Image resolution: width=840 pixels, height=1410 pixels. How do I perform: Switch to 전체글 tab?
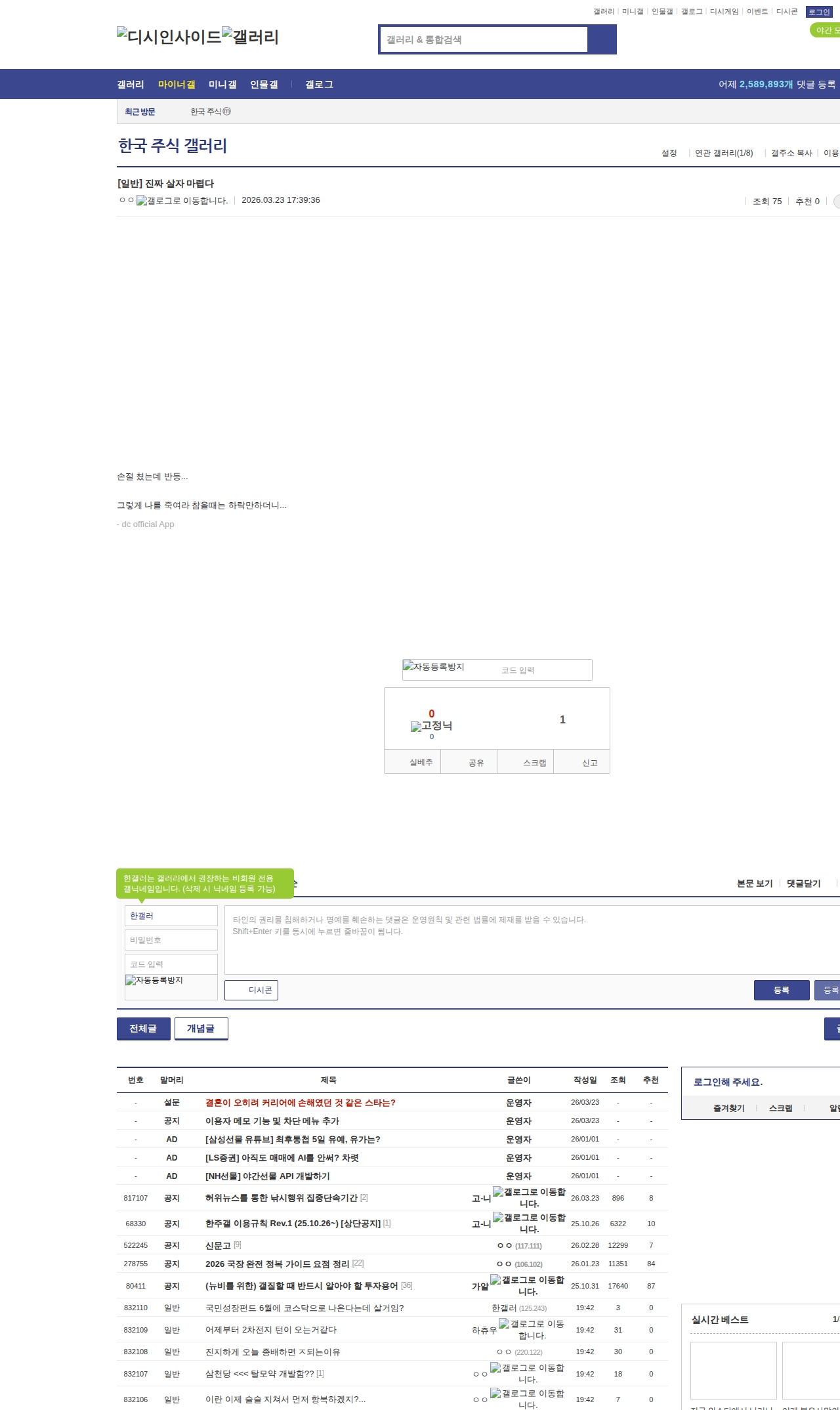click(x=144, y=1029)
